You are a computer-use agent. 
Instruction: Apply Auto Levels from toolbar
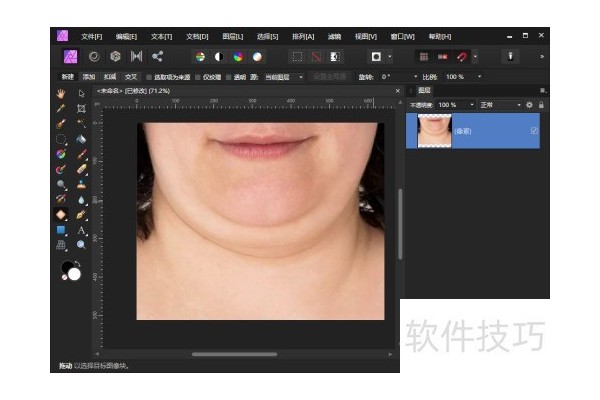click(x=200, y=57)
